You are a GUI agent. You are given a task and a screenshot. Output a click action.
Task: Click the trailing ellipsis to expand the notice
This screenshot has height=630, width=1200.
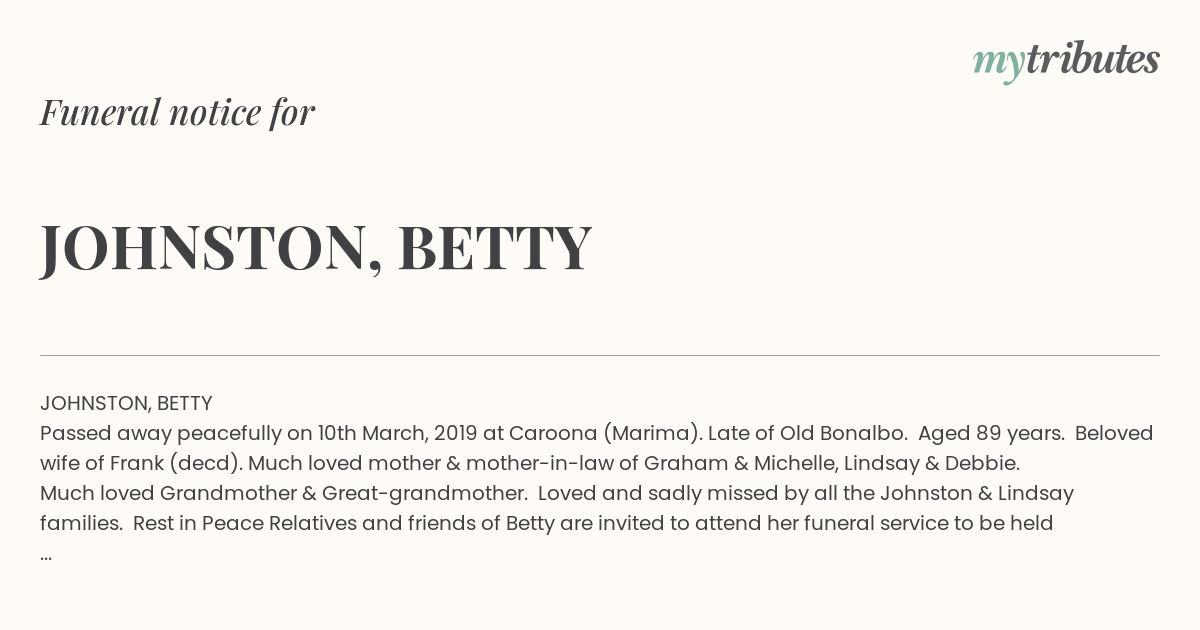pyautogui.click(x=46, y=556)
